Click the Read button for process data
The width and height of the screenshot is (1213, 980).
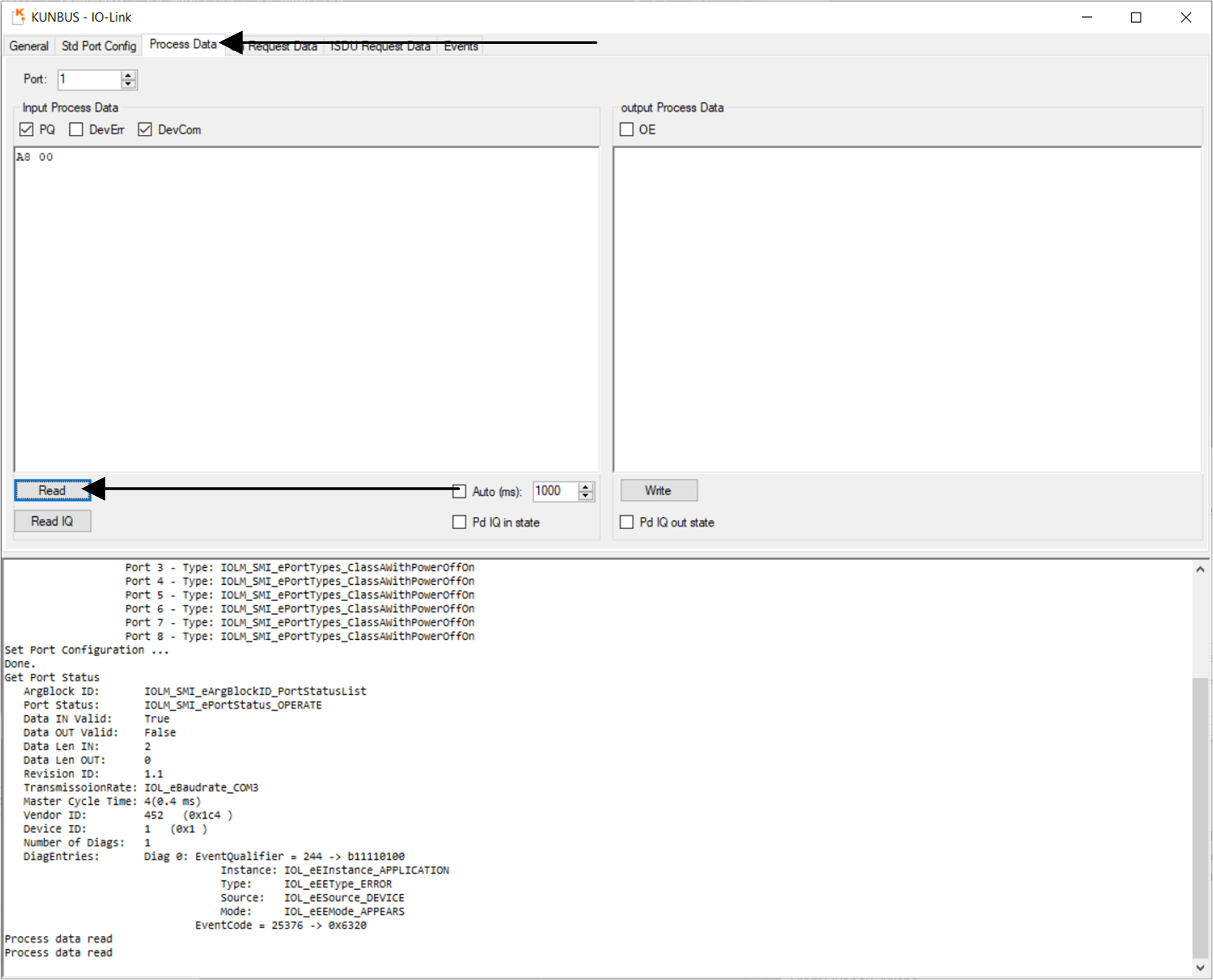pyautogui.click(x=52, y=490)
